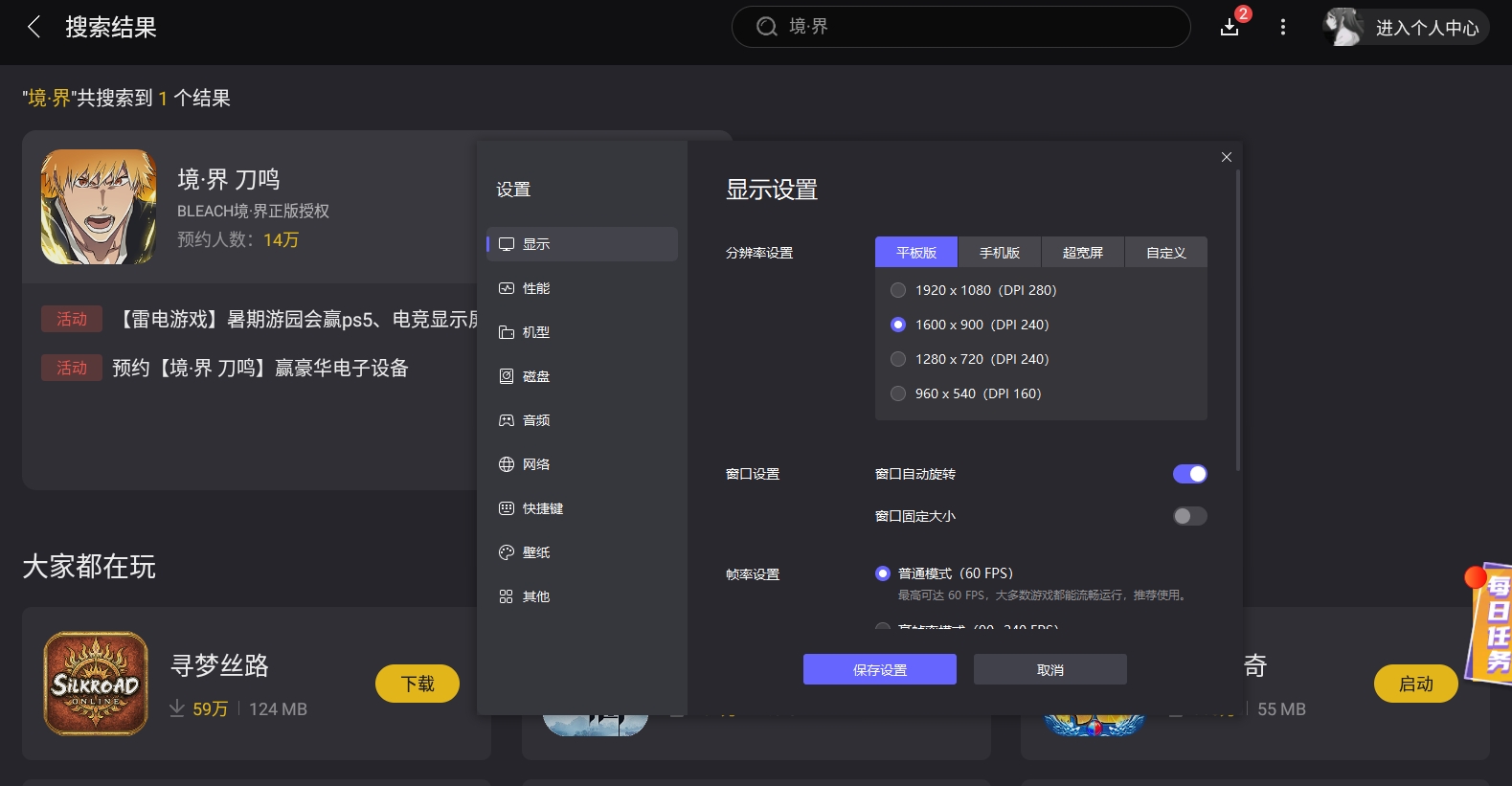Open the three-dot more options menu
This screenshot has height=786, width=1512.
pos(1283,27)
